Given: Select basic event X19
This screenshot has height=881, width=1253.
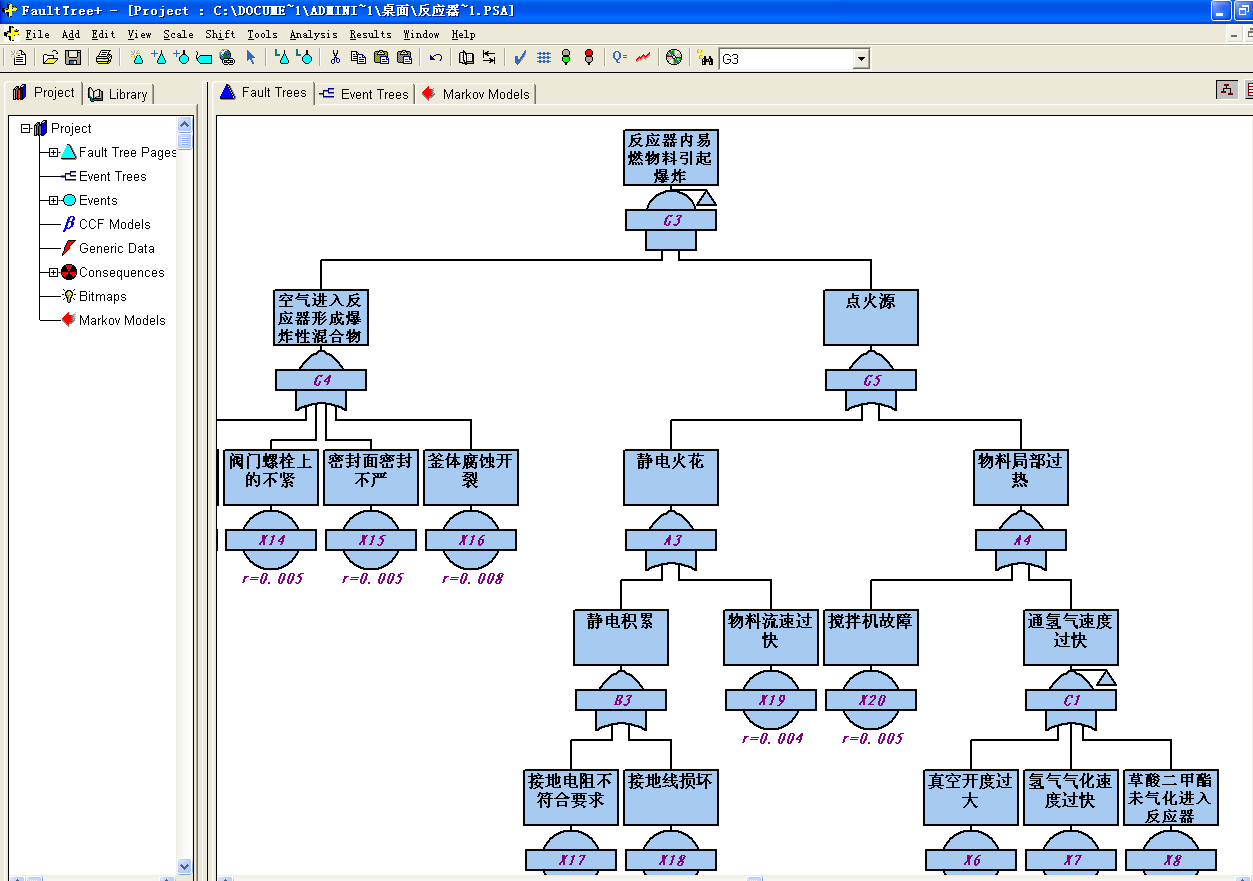Looking at the screenshot, I should [771, 700].
